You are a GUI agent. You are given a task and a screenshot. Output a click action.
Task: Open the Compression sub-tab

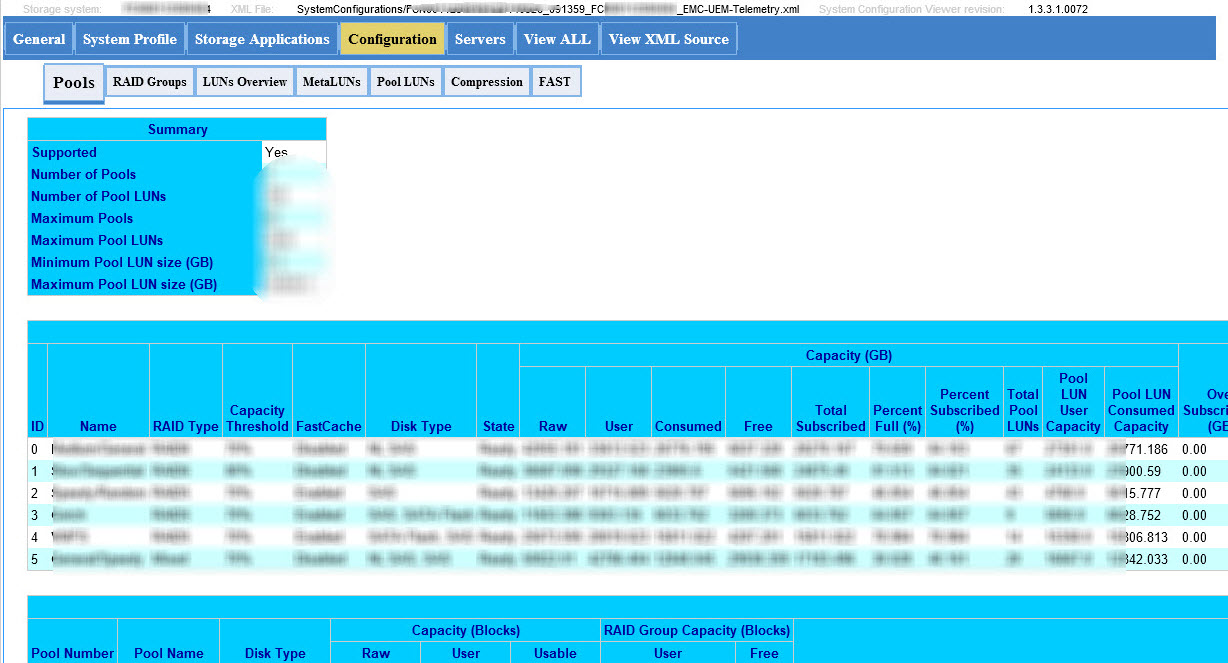(x=486, y=82)
